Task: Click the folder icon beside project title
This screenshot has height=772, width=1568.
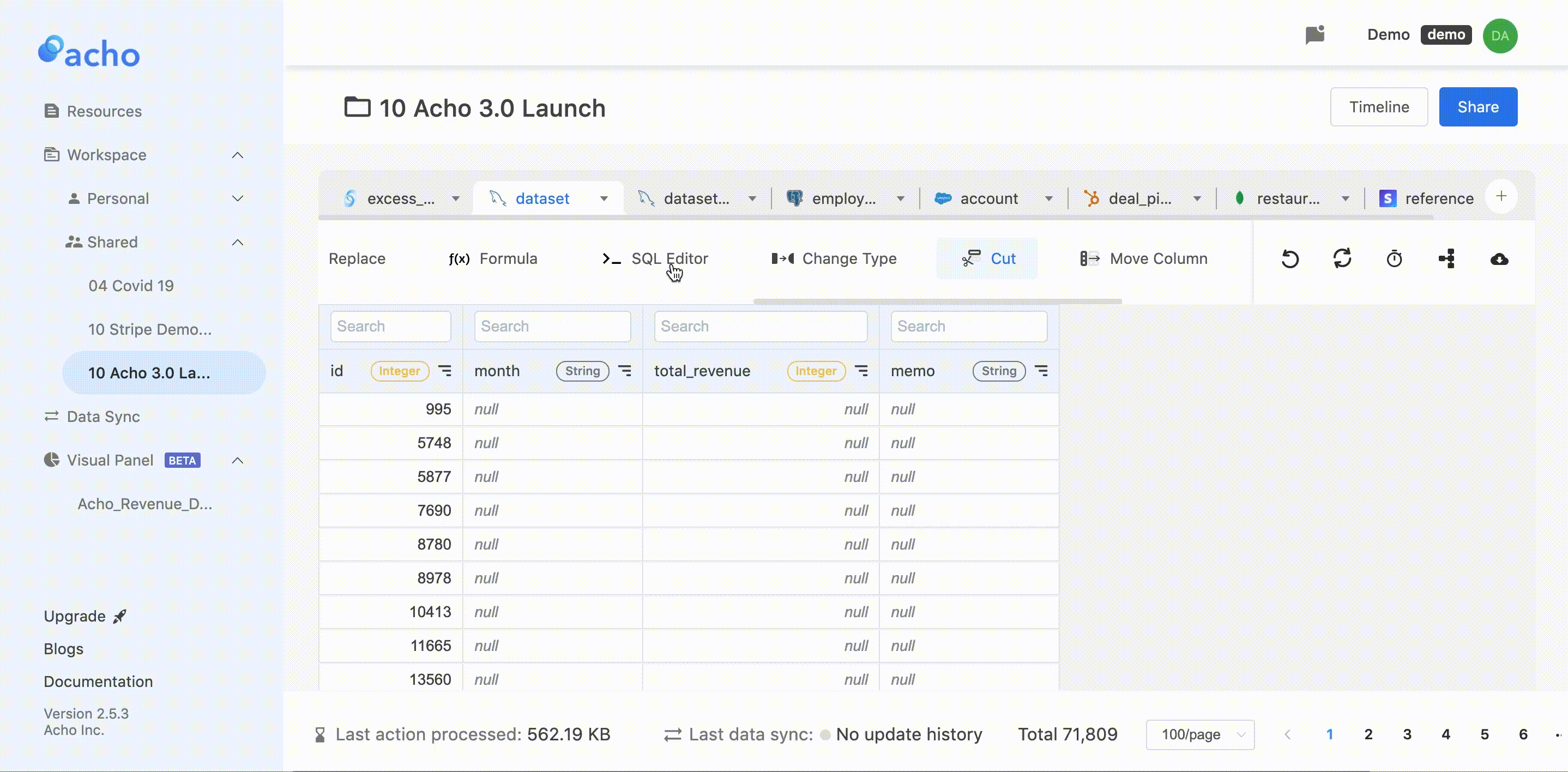Action: 357,107
